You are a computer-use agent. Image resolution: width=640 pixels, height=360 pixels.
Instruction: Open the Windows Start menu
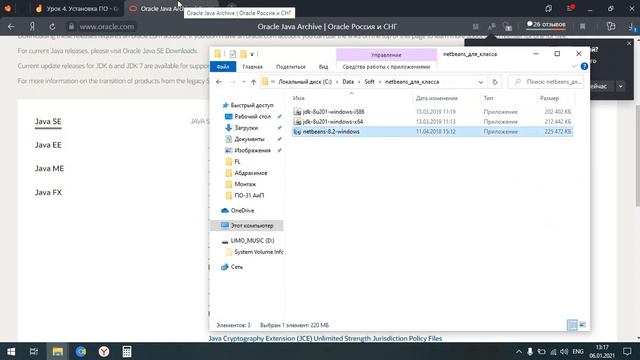point(11,351)
